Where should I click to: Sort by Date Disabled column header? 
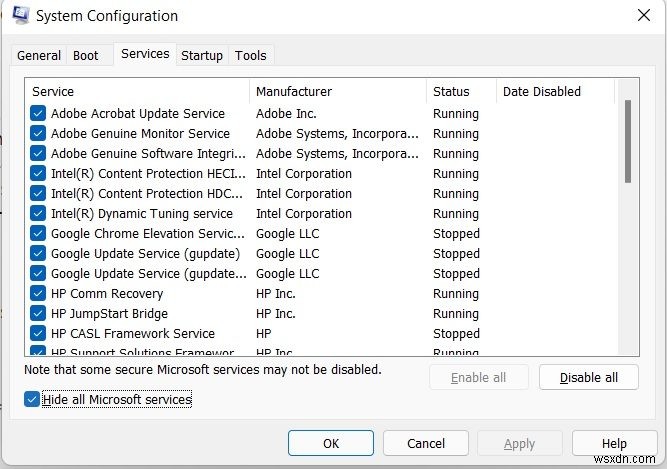pos(556,91)
